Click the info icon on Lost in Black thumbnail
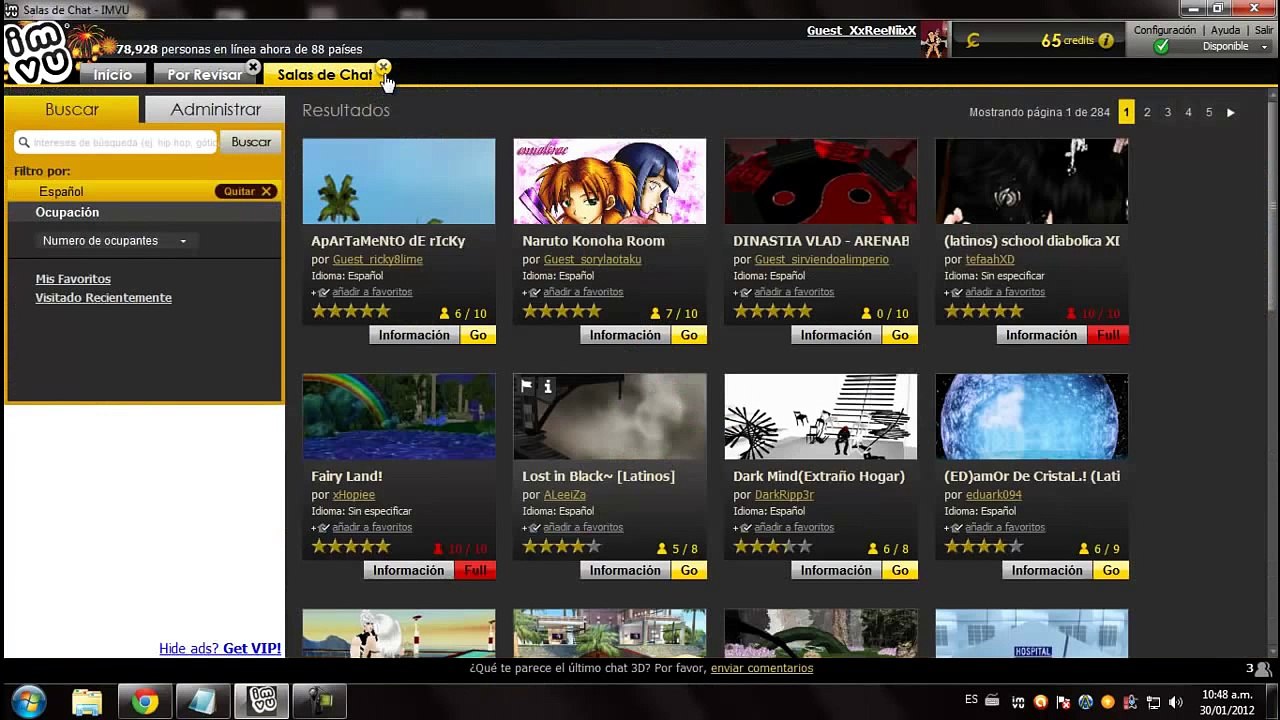This screenshot has height=720, width=1280. 547,387
